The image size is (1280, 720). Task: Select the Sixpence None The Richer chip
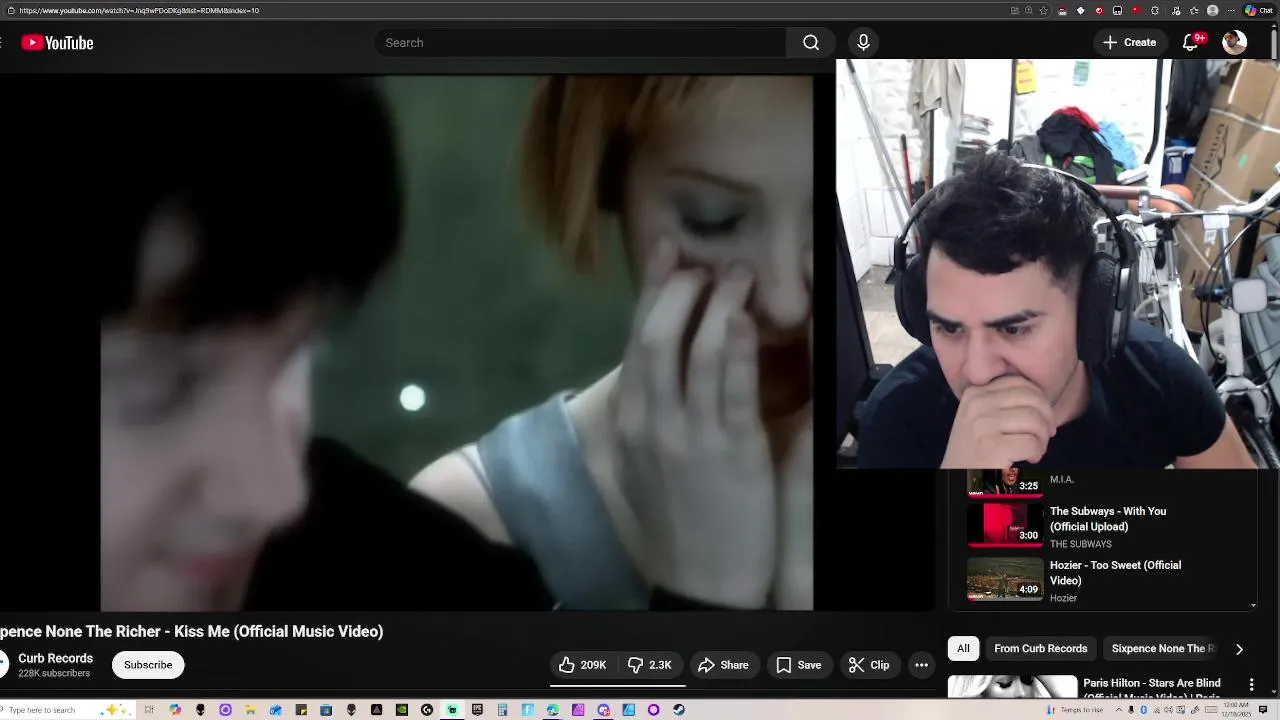(1162, 648)
